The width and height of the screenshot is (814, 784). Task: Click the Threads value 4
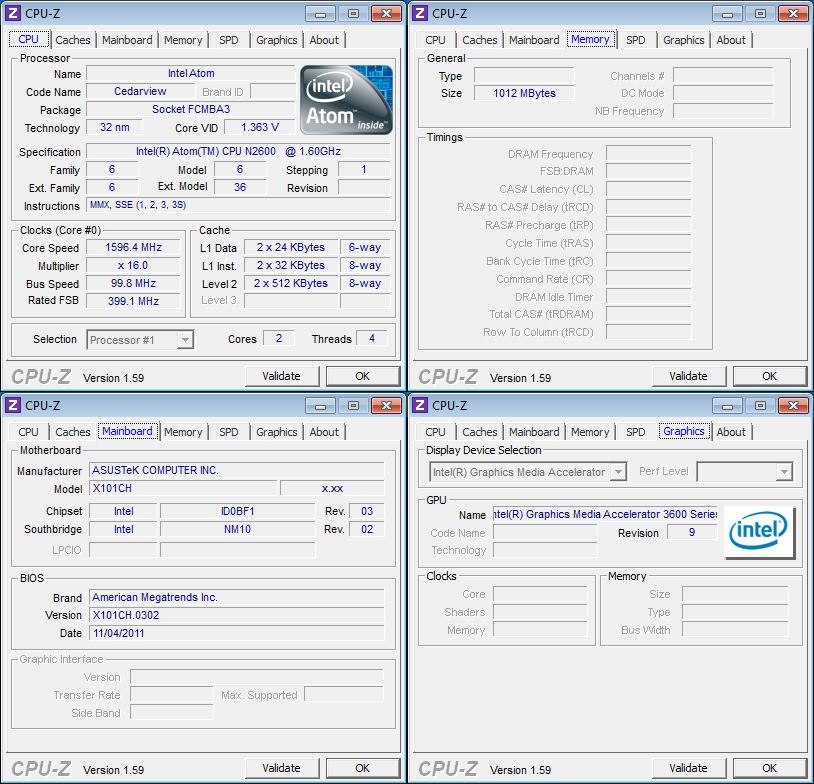click(372, 339)
